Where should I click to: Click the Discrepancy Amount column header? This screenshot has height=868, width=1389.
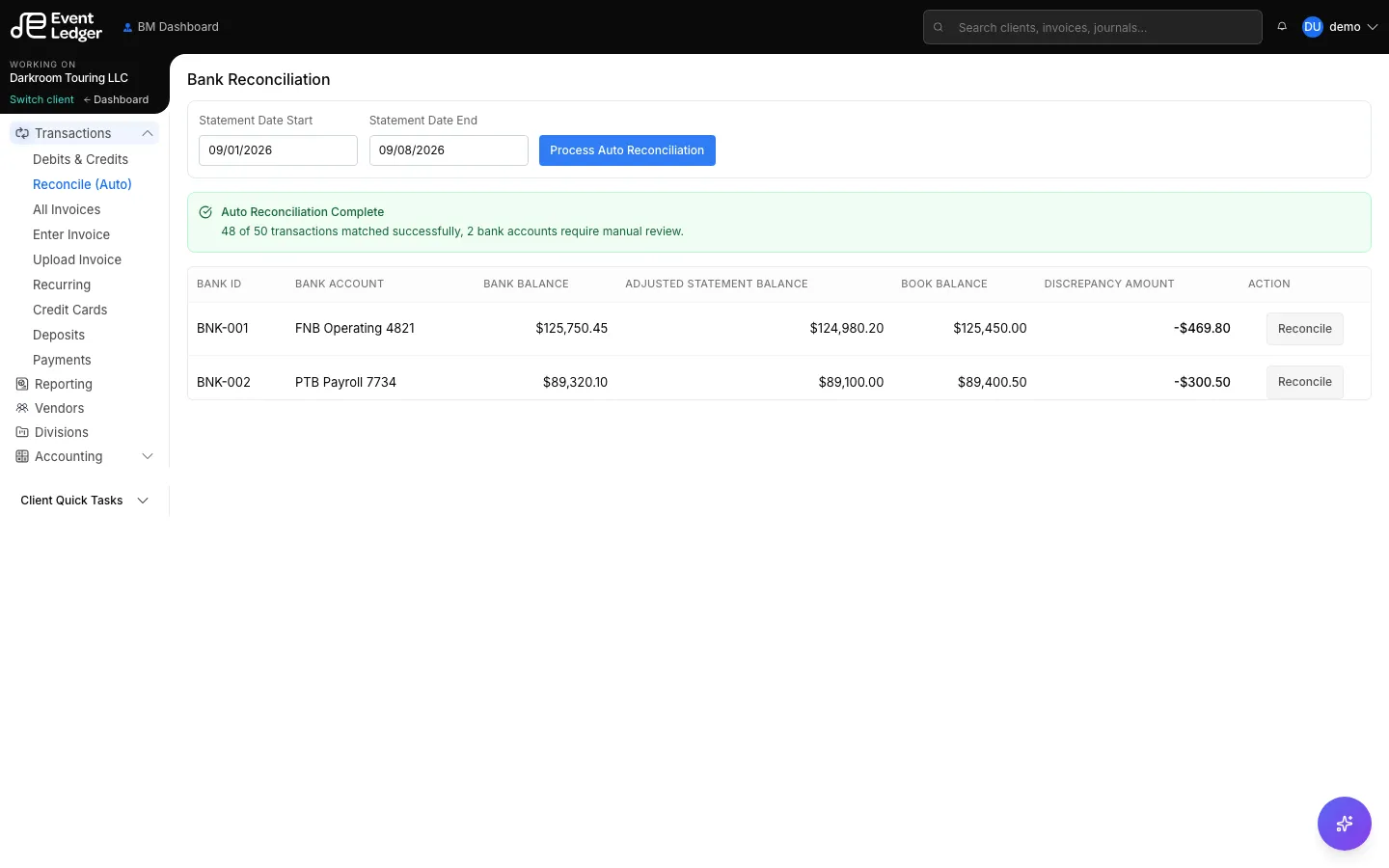[1109, 284]
